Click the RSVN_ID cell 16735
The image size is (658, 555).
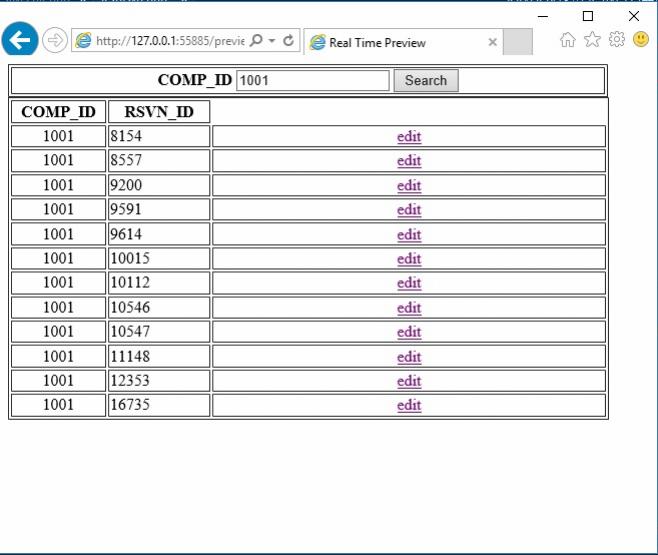click(159, 405)
